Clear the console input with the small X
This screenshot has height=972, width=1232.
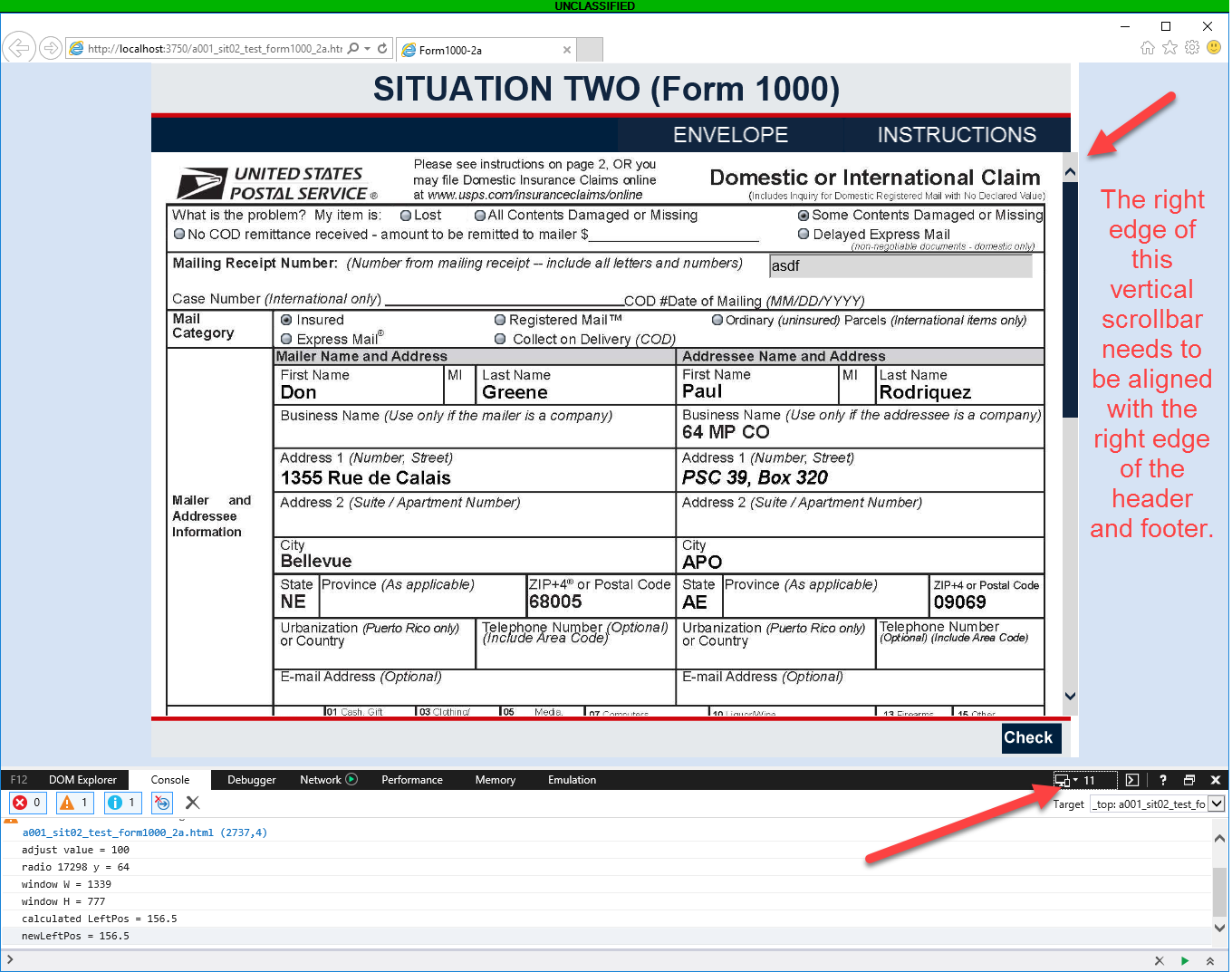(1159, 960)
